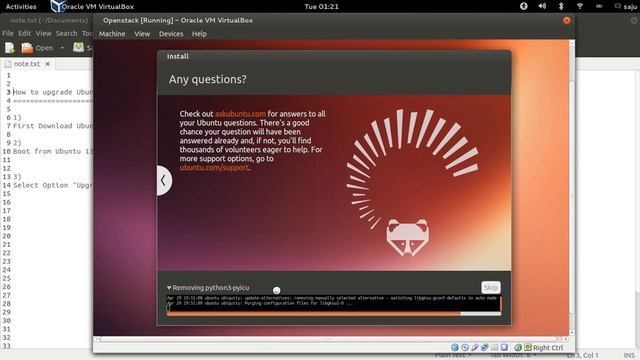Click gedit line 7 'First Download' text
Image resolution: width=640 pixels, height=360 pixels.
pyautogui.click(x=53, y=126)
